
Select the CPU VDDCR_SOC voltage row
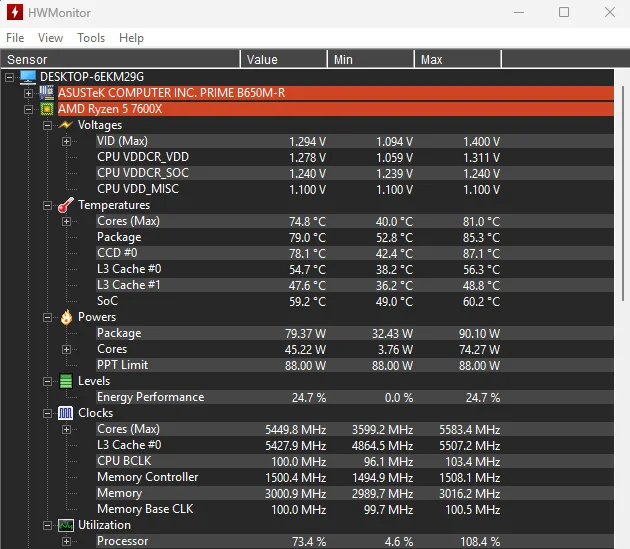[355, 173]
